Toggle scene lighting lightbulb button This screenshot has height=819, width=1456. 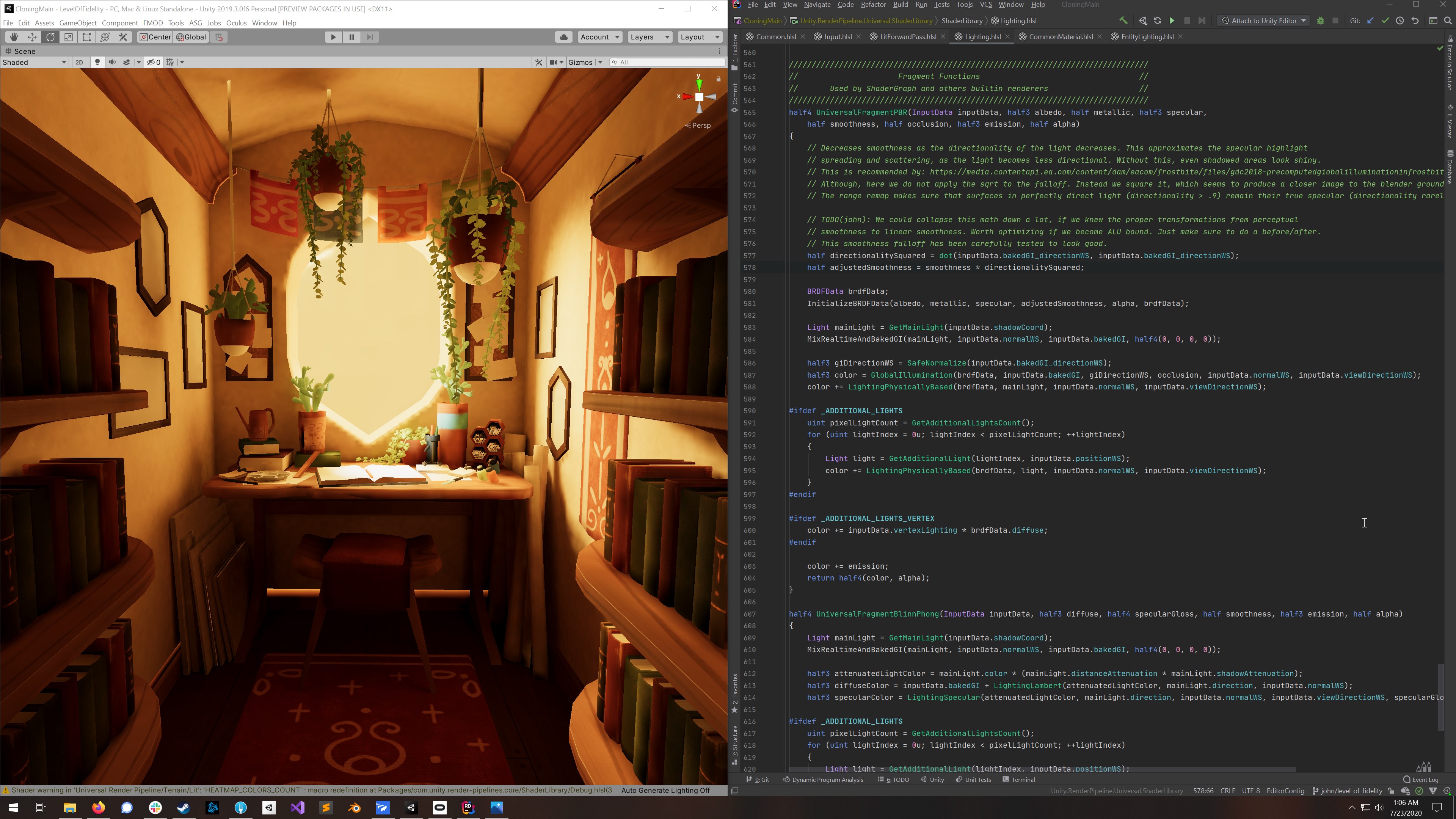tap(97, 62)
